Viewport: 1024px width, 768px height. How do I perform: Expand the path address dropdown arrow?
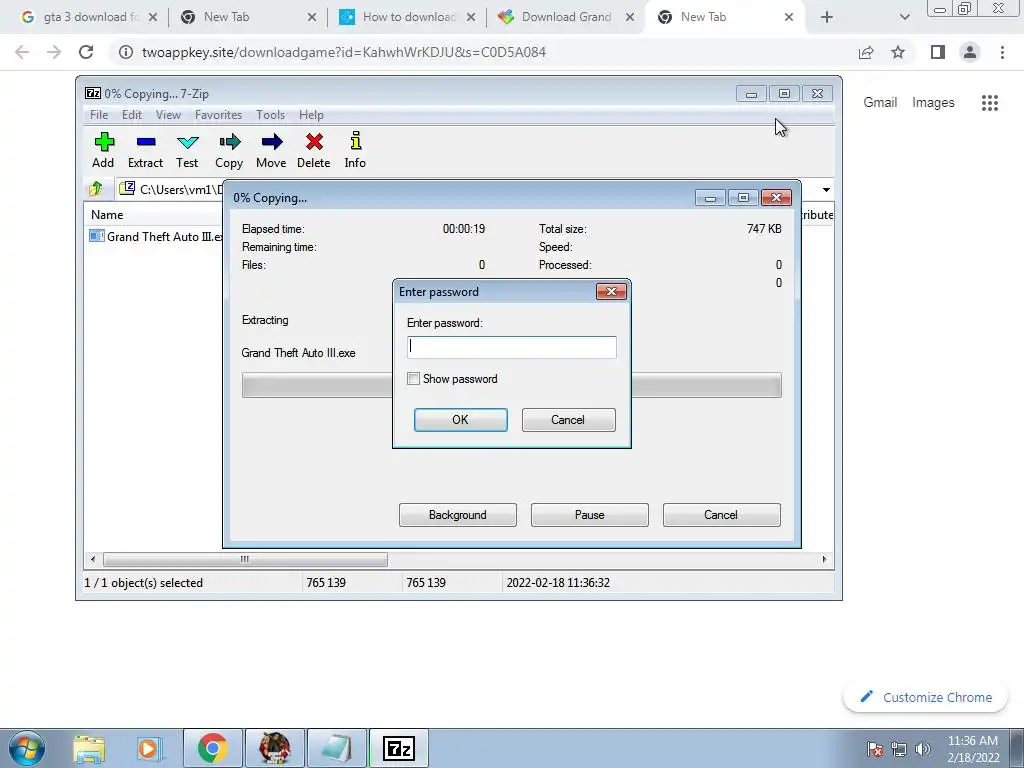[x=826, y=189]
